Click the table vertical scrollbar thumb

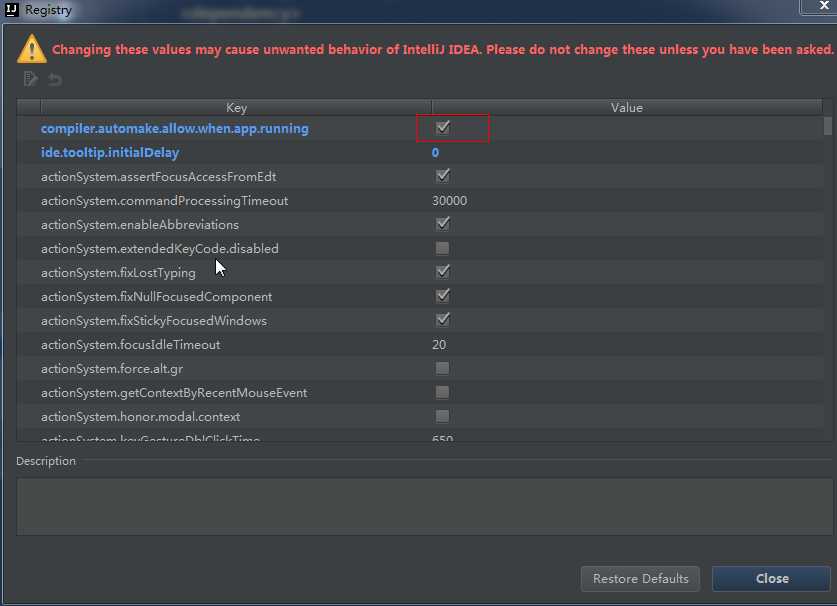click(827, 126)
